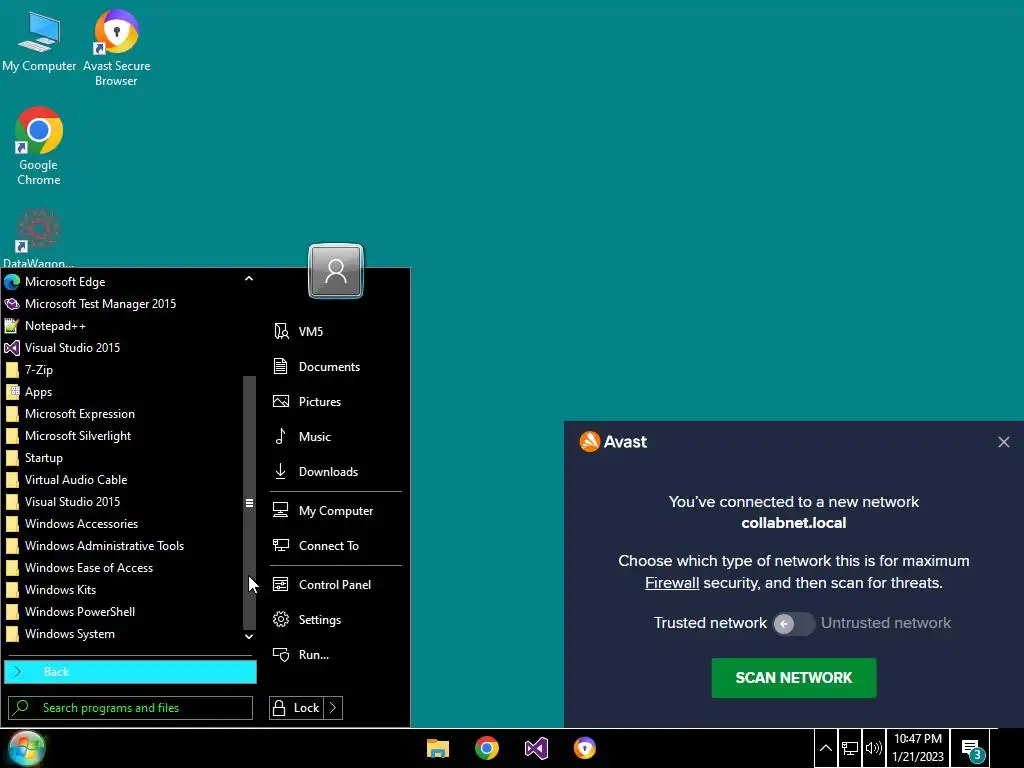The image size is (1024, 768).
Task: Click the user account picture in Start menu
Action: [336, 270]
